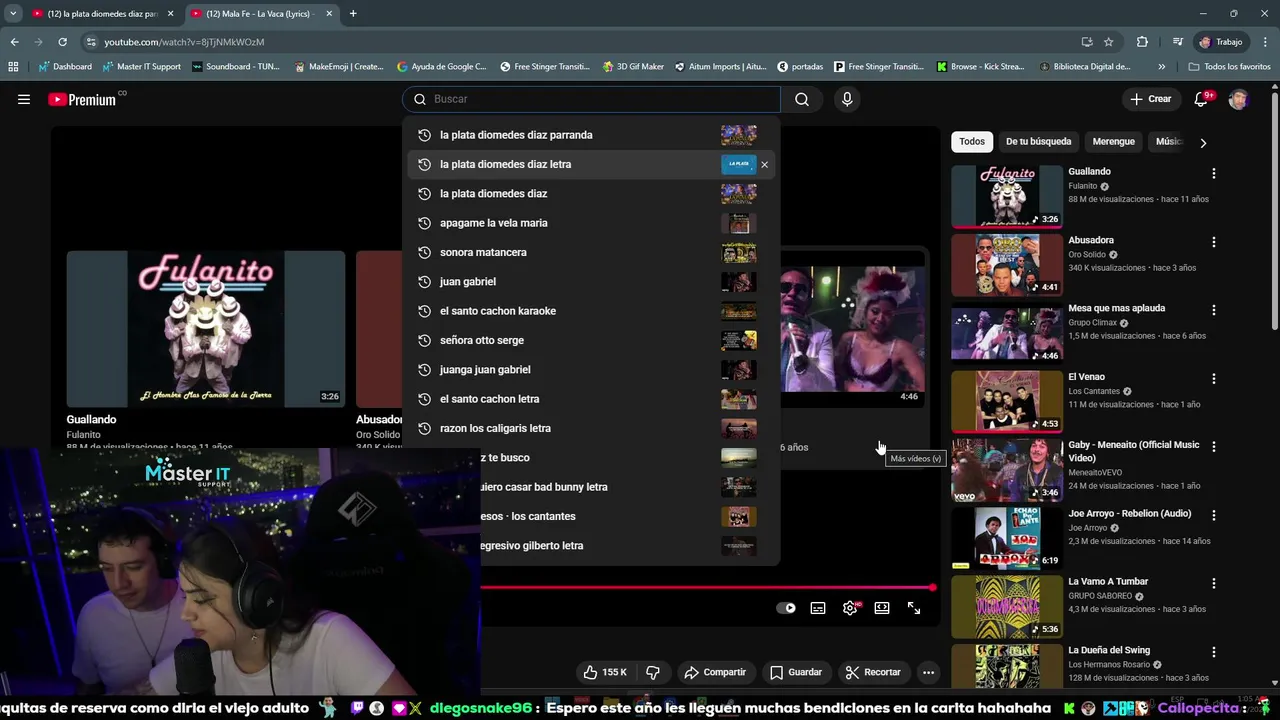
Task: Choose suggestion 'razon los caligaris letra'
Action: point(590,428)
